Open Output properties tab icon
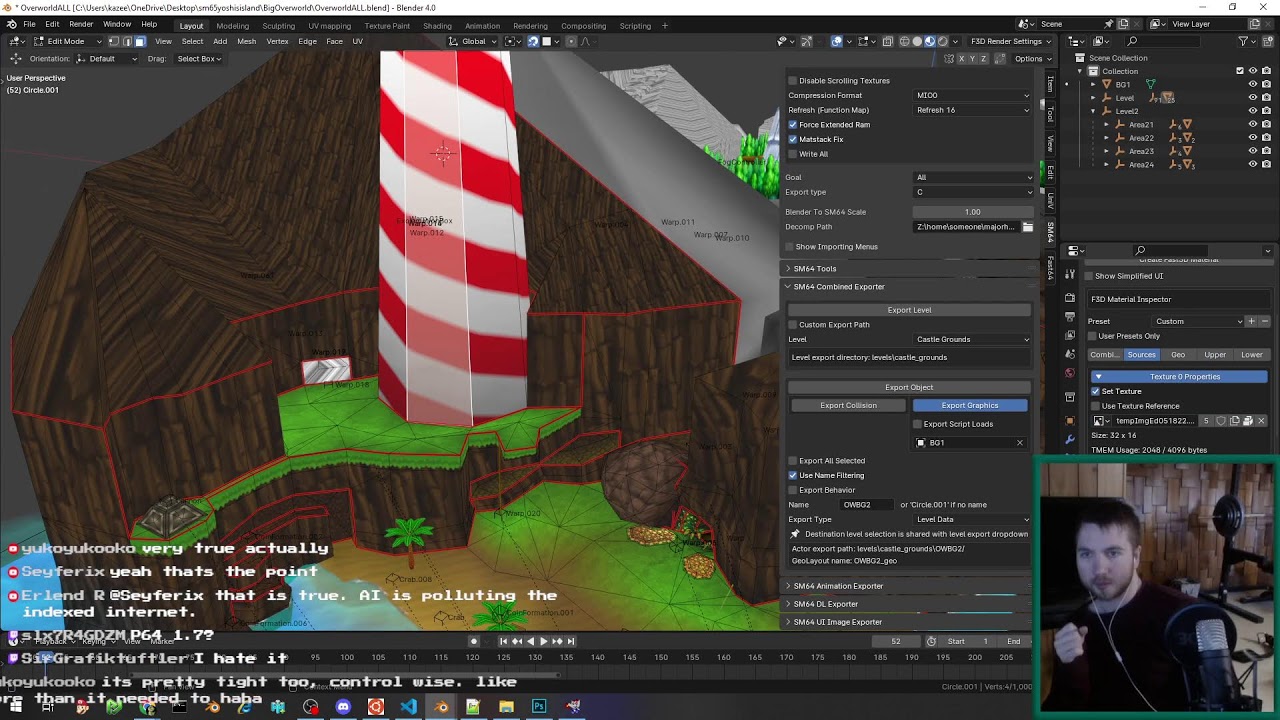1280x720 pixels. pyautogui.click(x=1070, y=316)
